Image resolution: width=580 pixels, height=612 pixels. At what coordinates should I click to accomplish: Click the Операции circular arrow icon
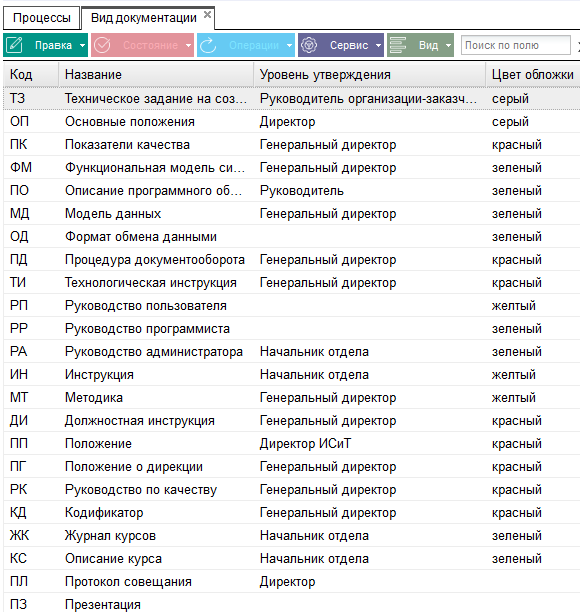[208, 45]
